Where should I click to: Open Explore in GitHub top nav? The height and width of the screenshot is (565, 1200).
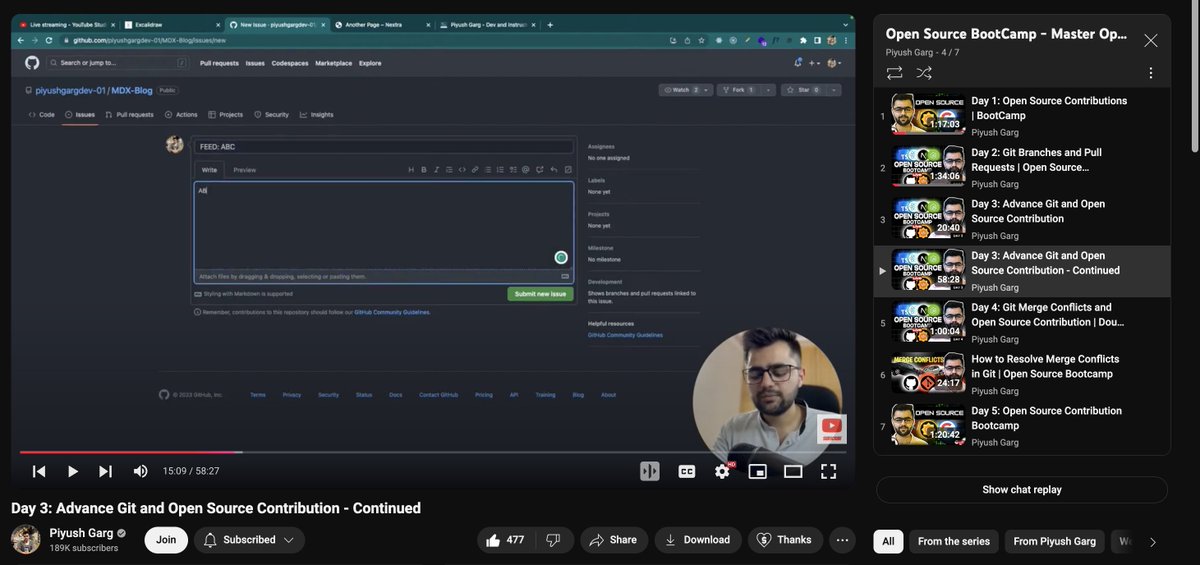pyautogui.click(x=370, y=63)
